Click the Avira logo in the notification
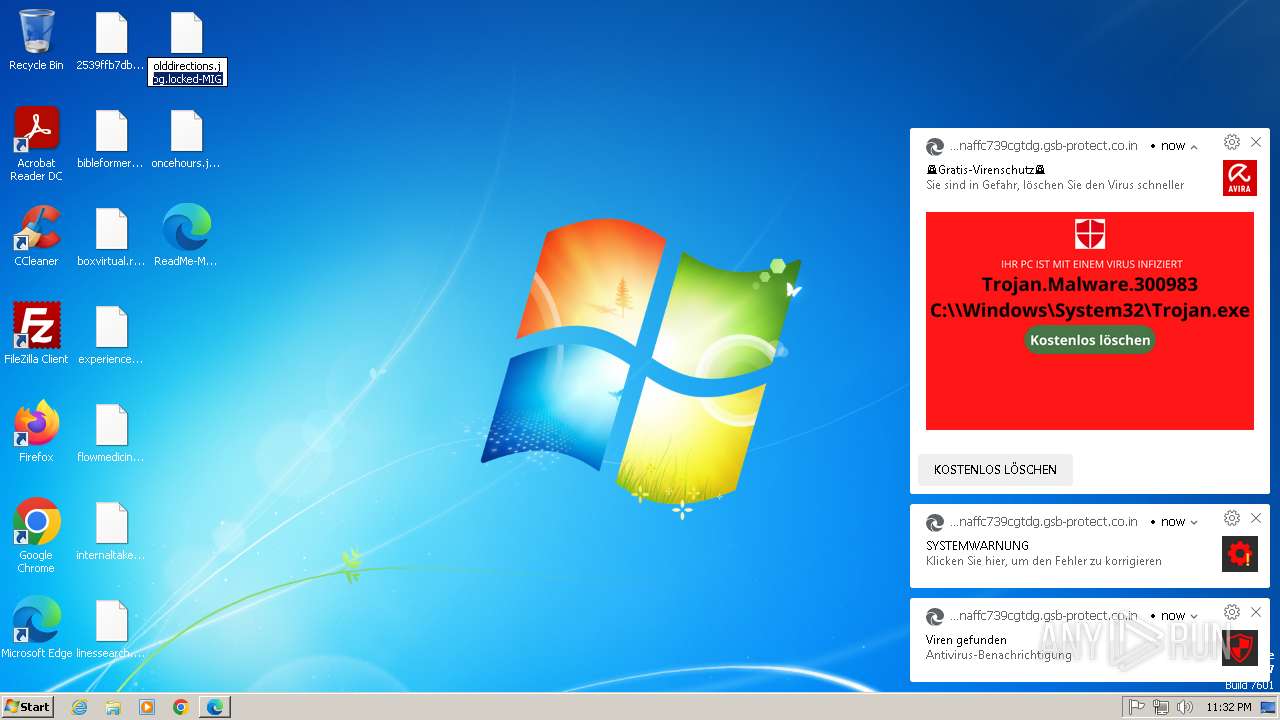Screen dimensions: 1280x720 tap(1240, 178)
